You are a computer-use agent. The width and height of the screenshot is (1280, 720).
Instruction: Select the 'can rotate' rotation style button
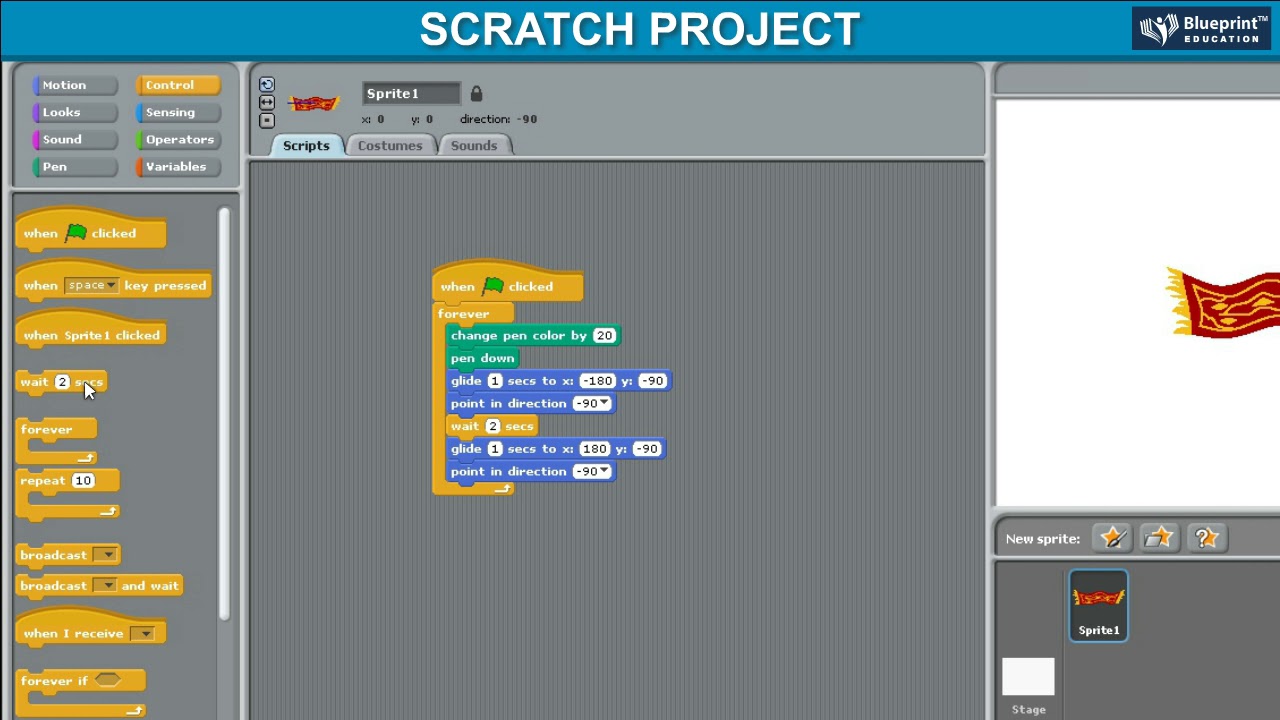(x=266, y=85)
